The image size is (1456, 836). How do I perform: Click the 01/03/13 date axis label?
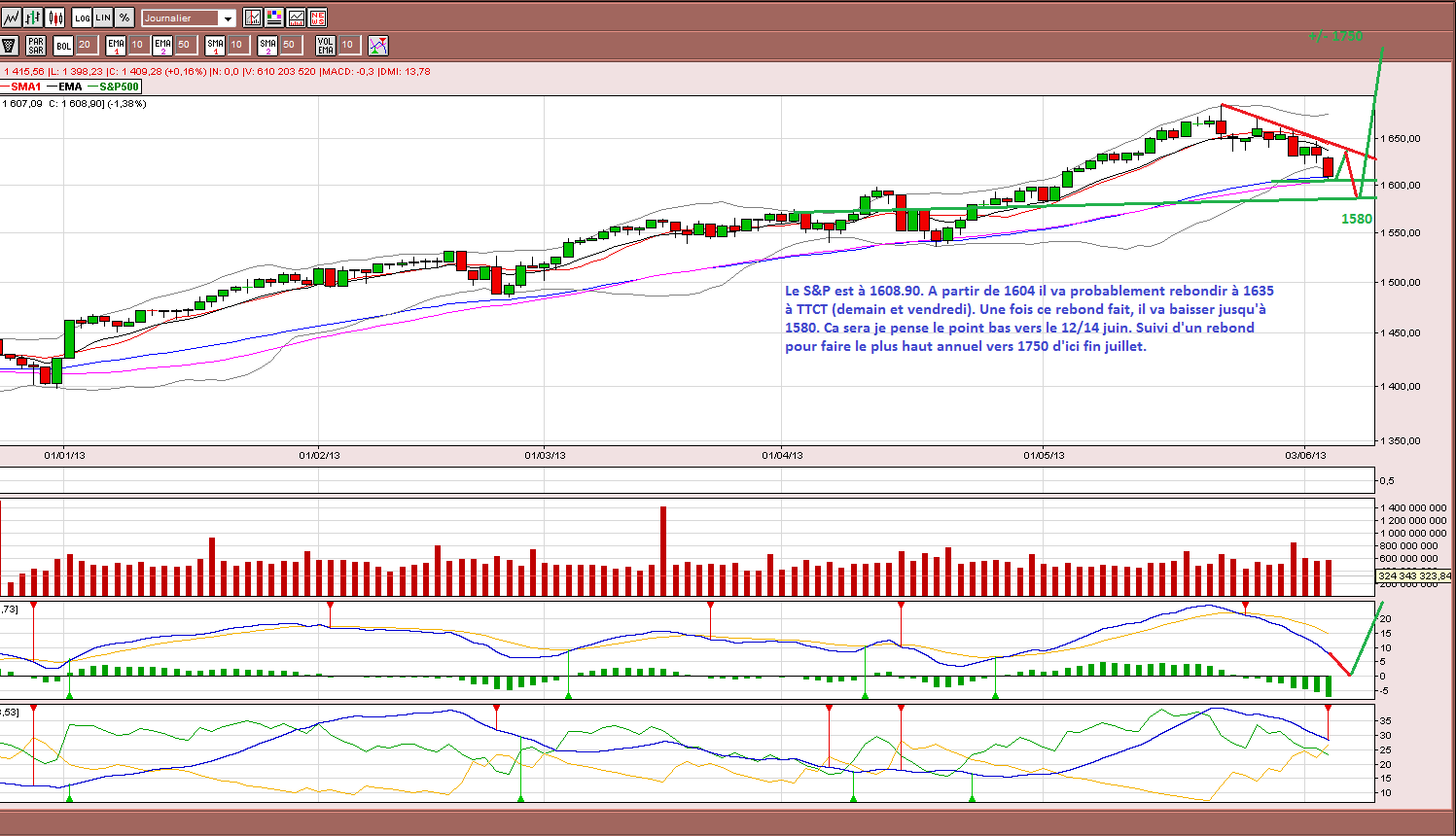click(545, 455)
